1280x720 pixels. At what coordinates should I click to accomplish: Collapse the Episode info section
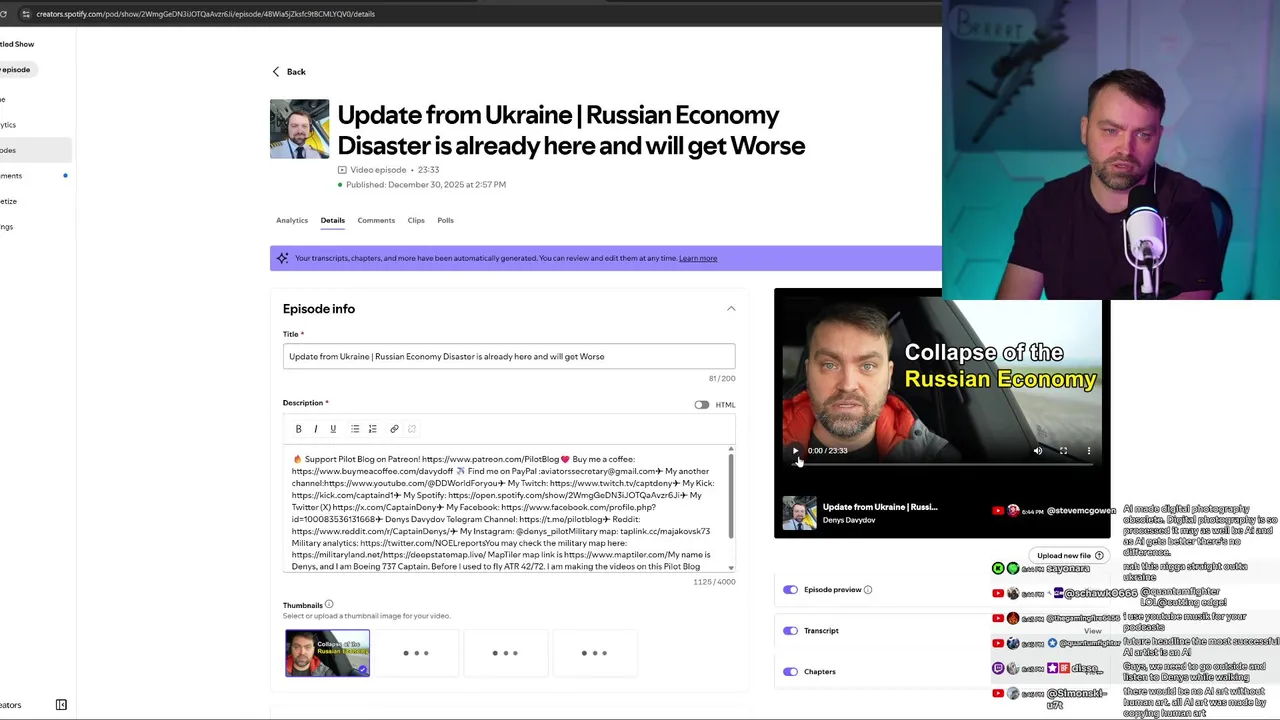tap(731, 309)
